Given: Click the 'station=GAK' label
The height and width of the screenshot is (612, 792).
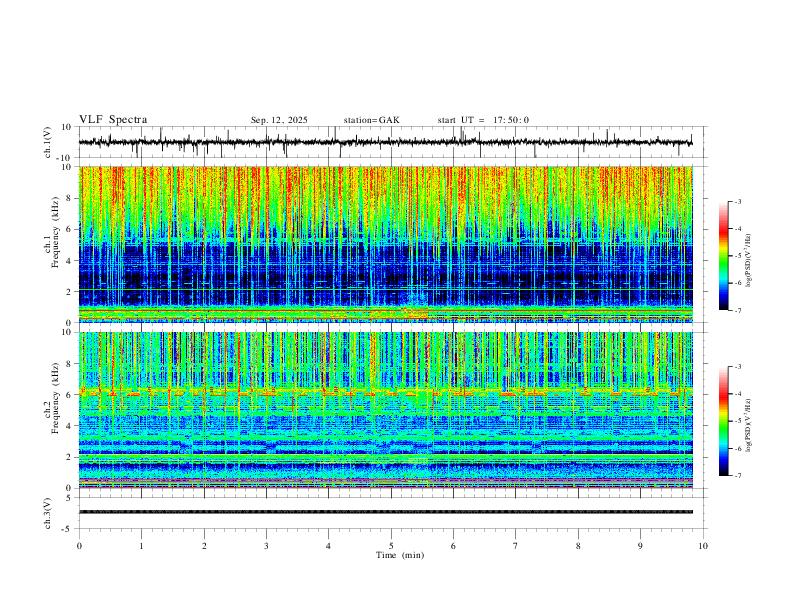Looking at the screenshot, I should (371, 120).
